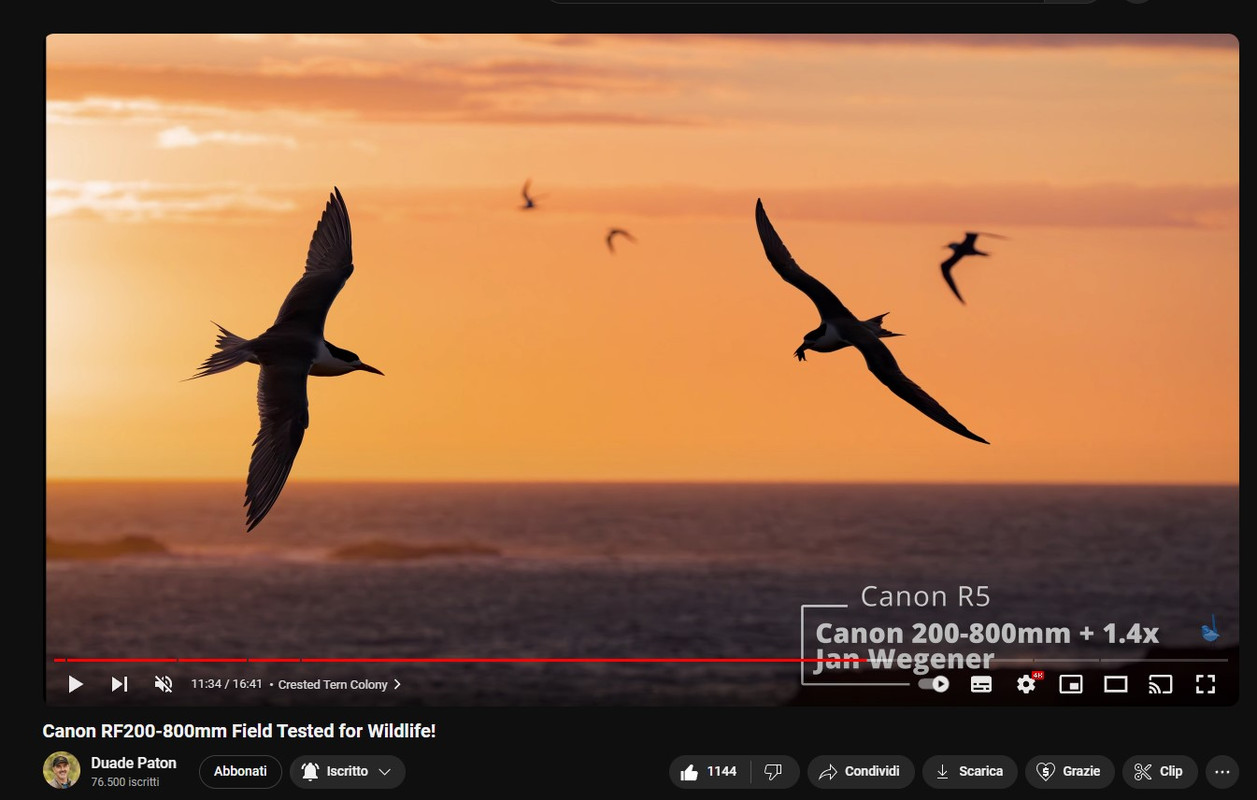
Task: Dislike the video with the thumbs-down button
Action: point(773,771)
